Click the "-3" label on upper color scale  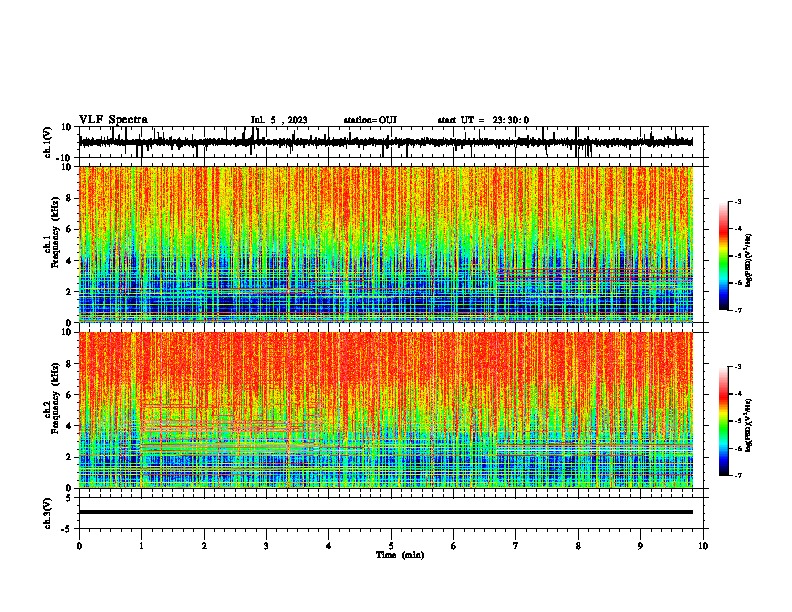pyautogui.click(x=737, y=201)
